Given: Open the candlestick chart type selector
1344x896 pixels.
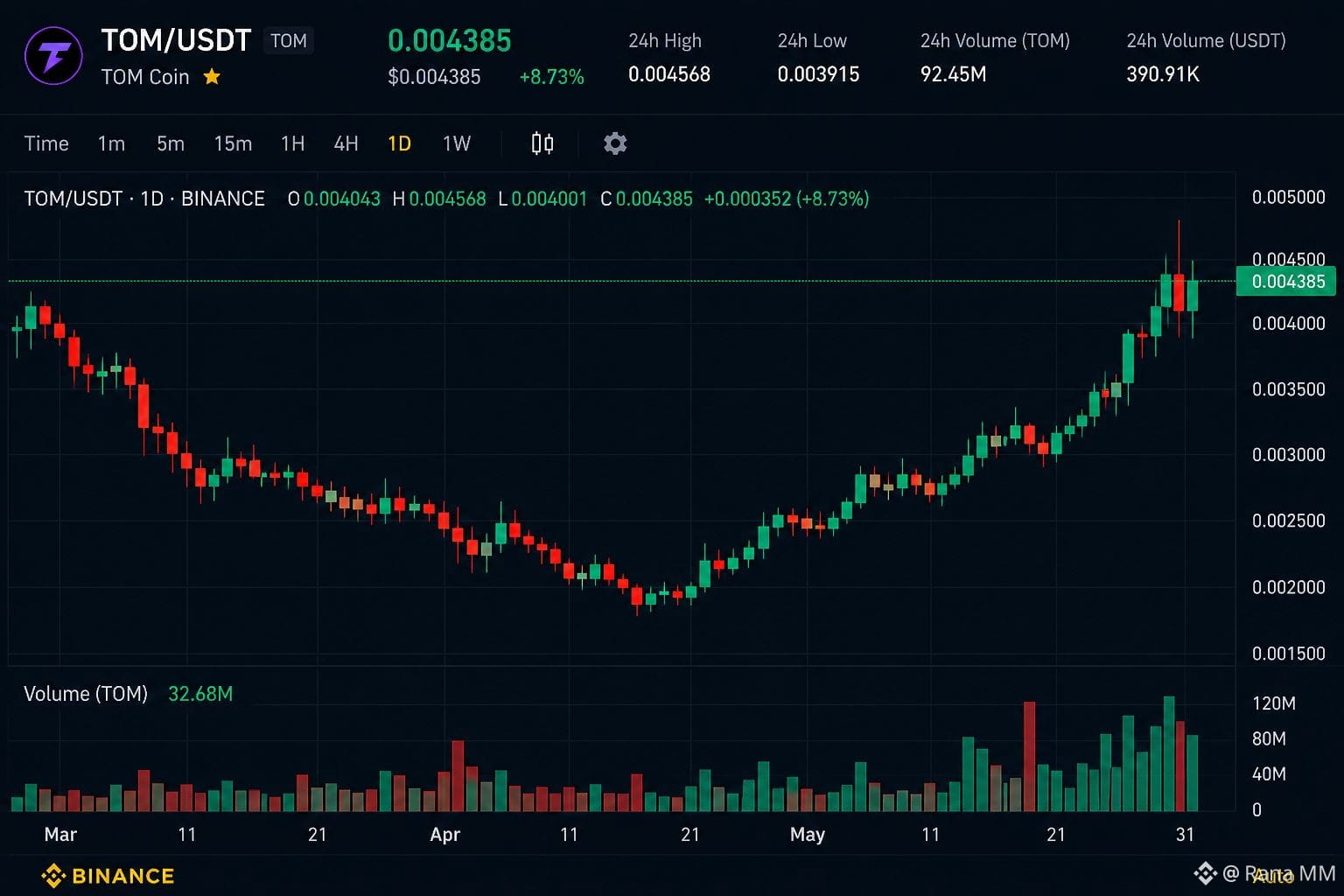Looking at the screenshot, I should coord(542,143).
